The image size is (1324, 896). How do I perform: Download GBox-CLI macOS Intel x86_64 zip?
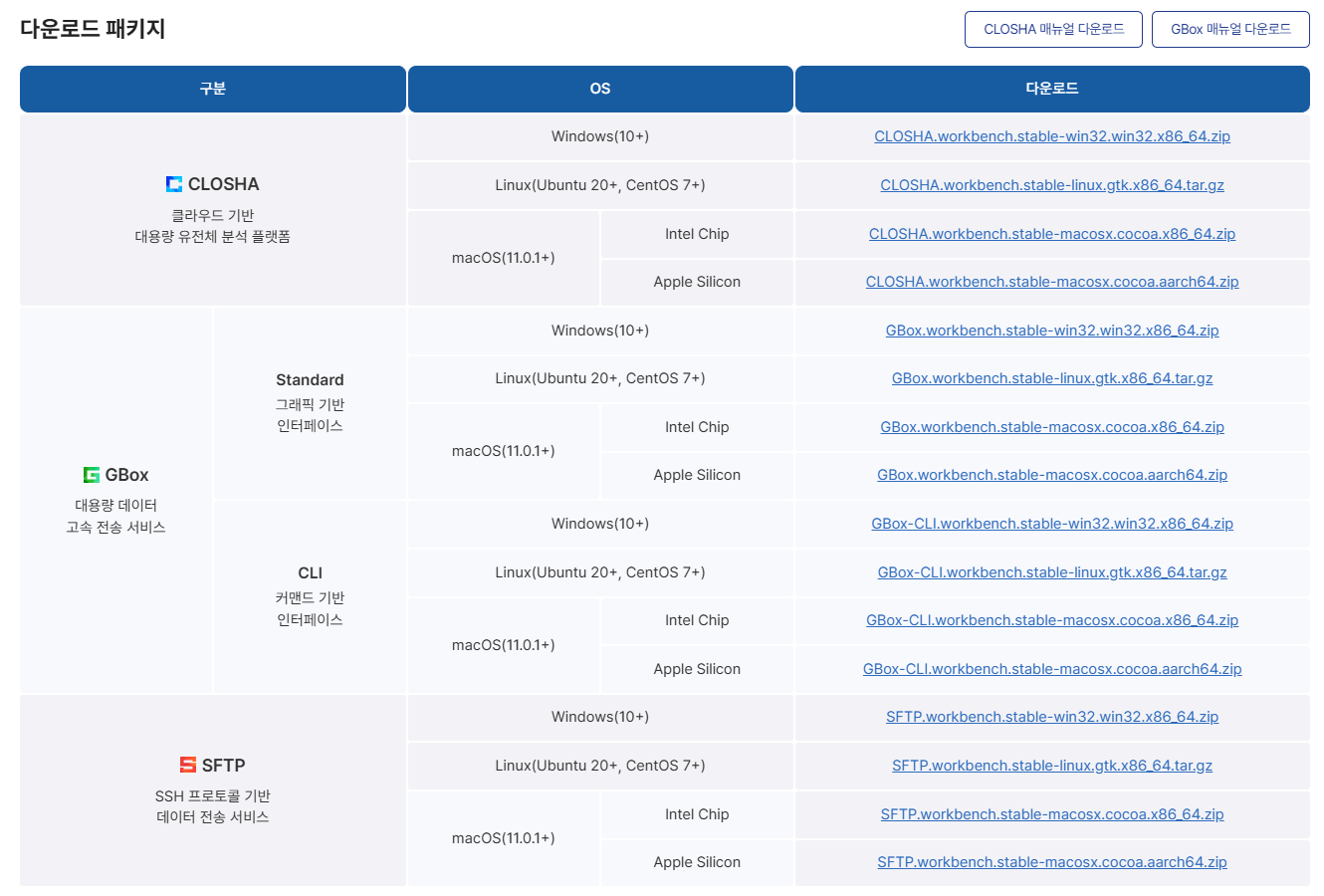1051,620
